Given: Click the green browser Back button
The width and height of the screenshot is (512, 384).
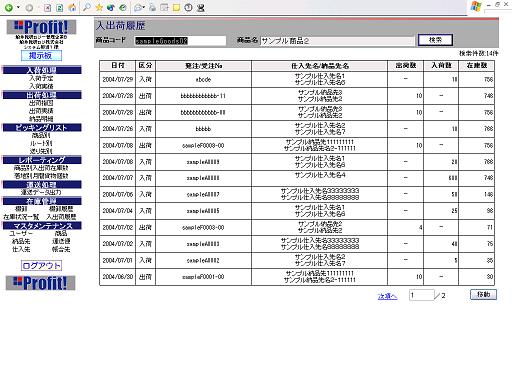Looking at the screenshot, I should [9, 7].
